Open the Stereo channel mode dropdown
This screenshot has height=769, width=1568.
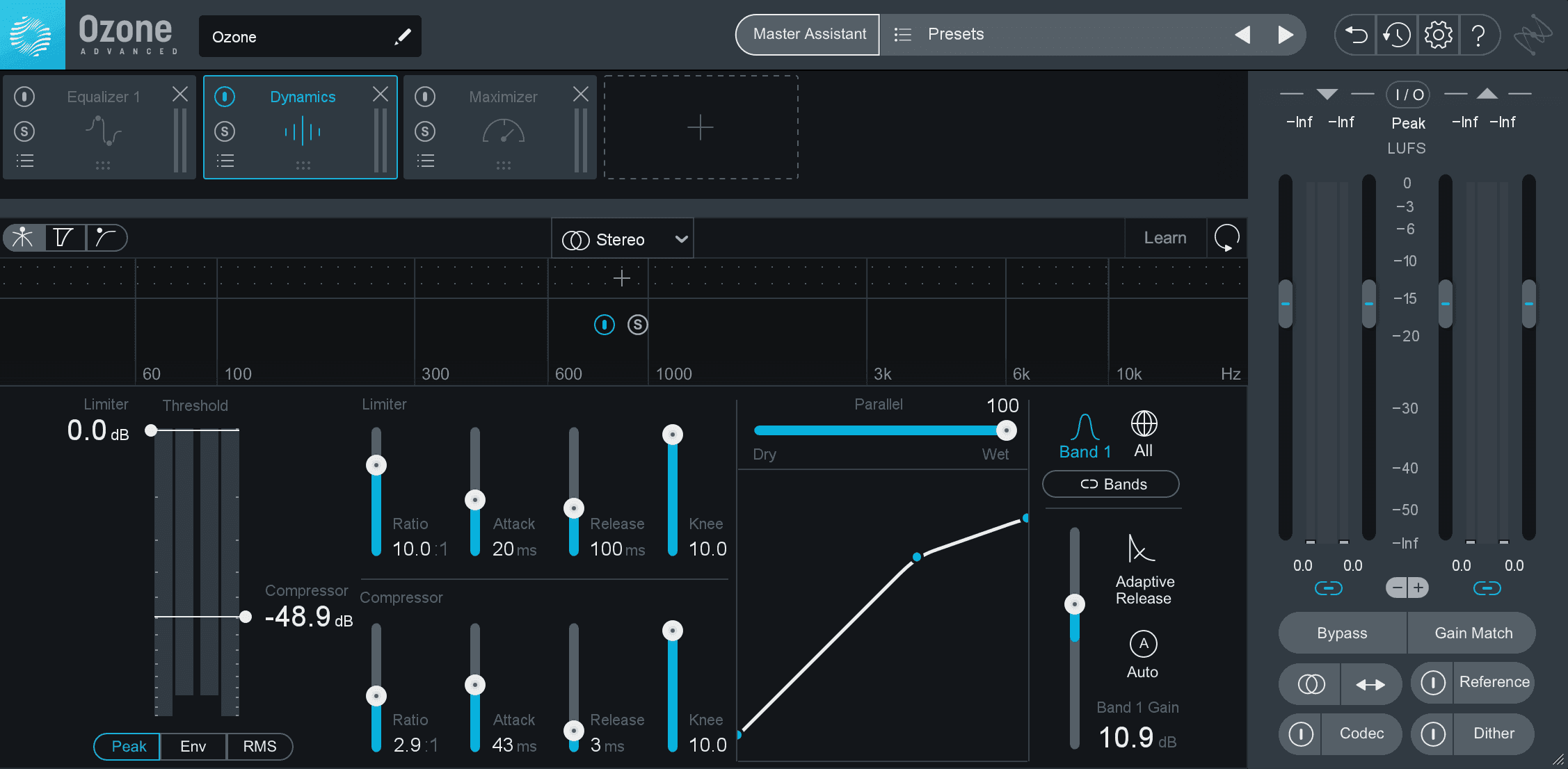(x=623, y=239)
